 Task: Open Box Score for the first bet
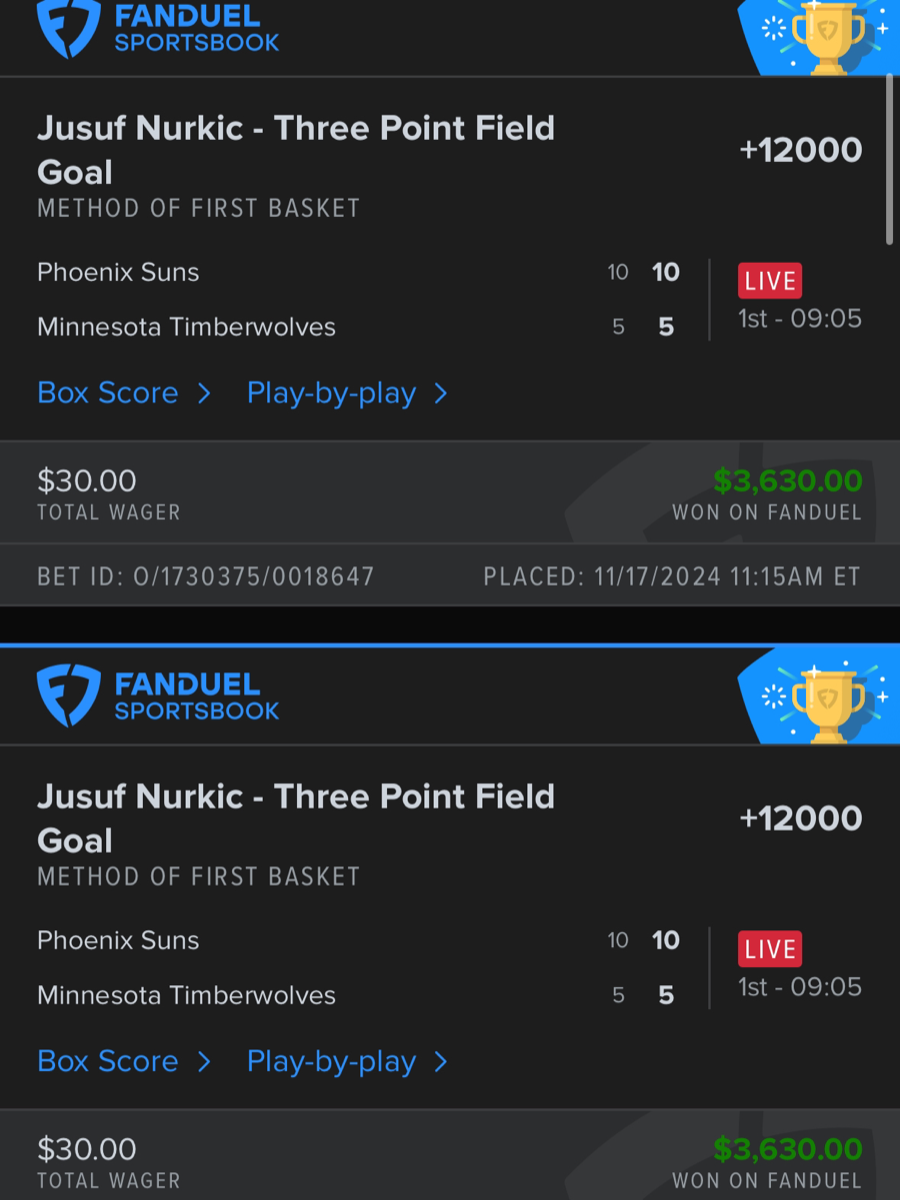click(x=107, y=393)
